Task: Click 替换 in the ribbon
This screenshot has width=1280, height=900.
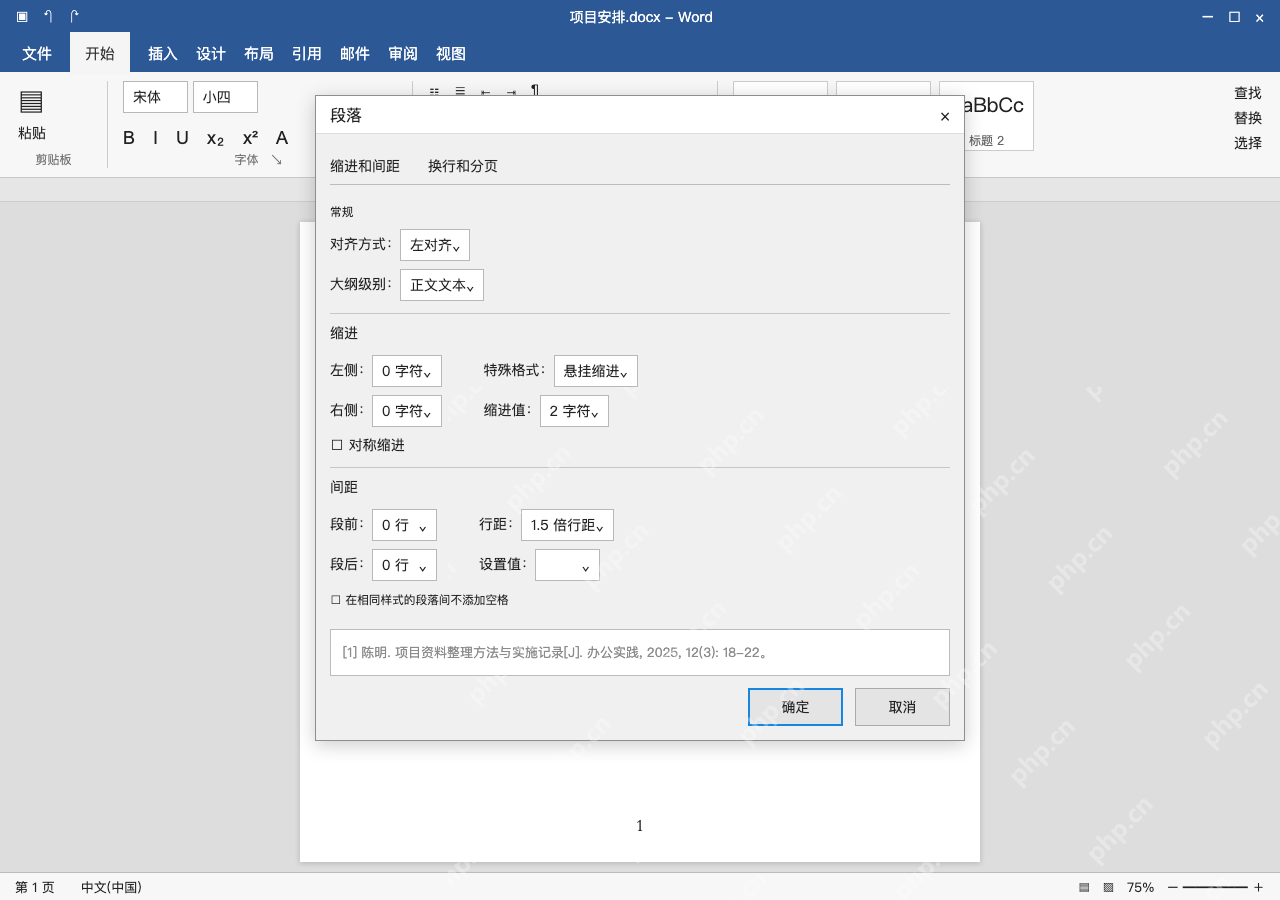Action: 1248,118
